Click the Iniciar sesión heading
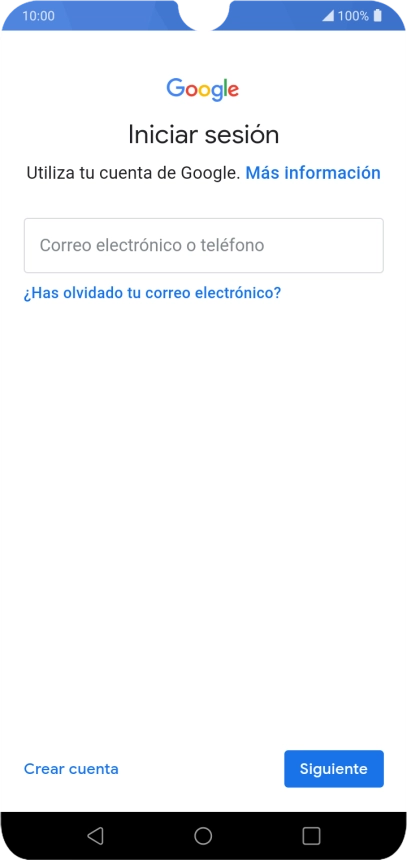Viewport: 407px width, 860px height. click(x=204, y=134)
